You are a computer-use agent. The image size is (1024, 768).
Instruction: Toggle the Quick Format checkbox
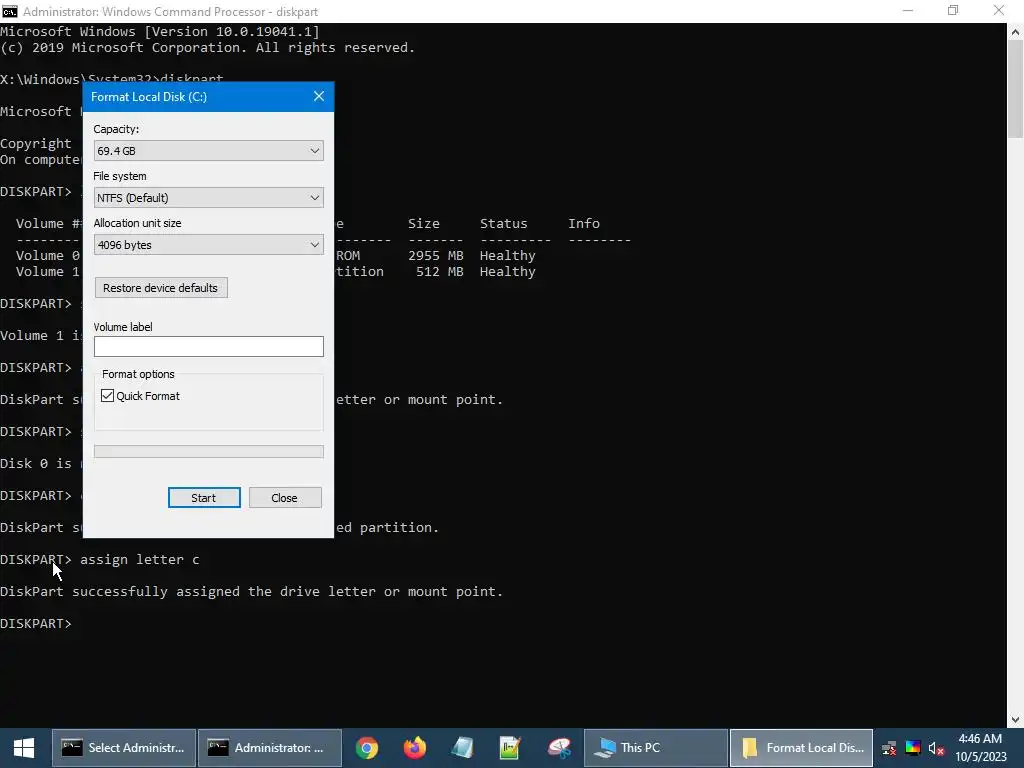(x=107, y=396)
